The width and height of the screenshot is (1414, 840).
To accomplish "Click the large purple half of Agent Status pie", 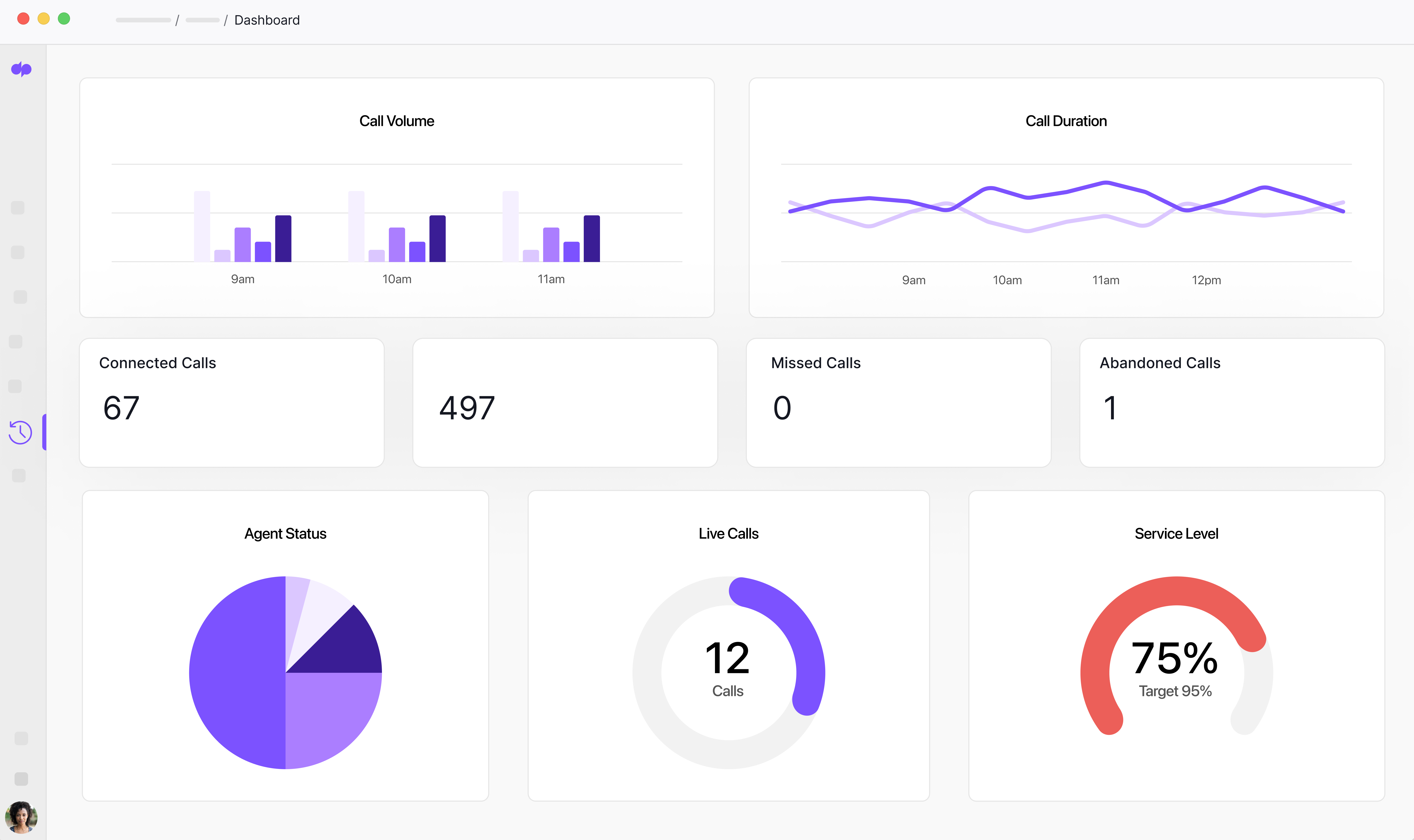I will click(x=237, y=672).
